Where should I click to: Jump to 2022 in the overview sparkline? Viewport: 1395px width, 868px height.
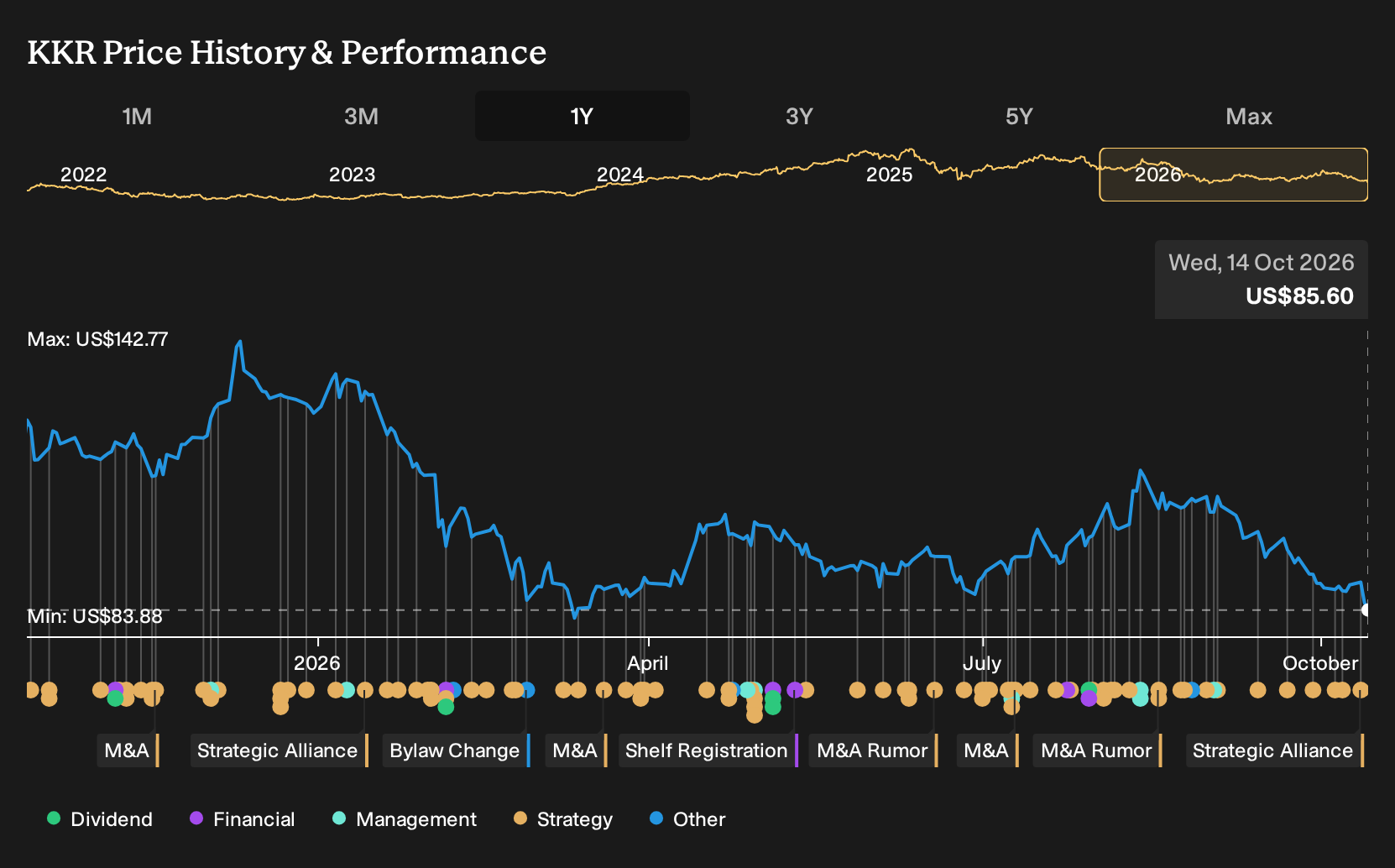click(84, 175)
